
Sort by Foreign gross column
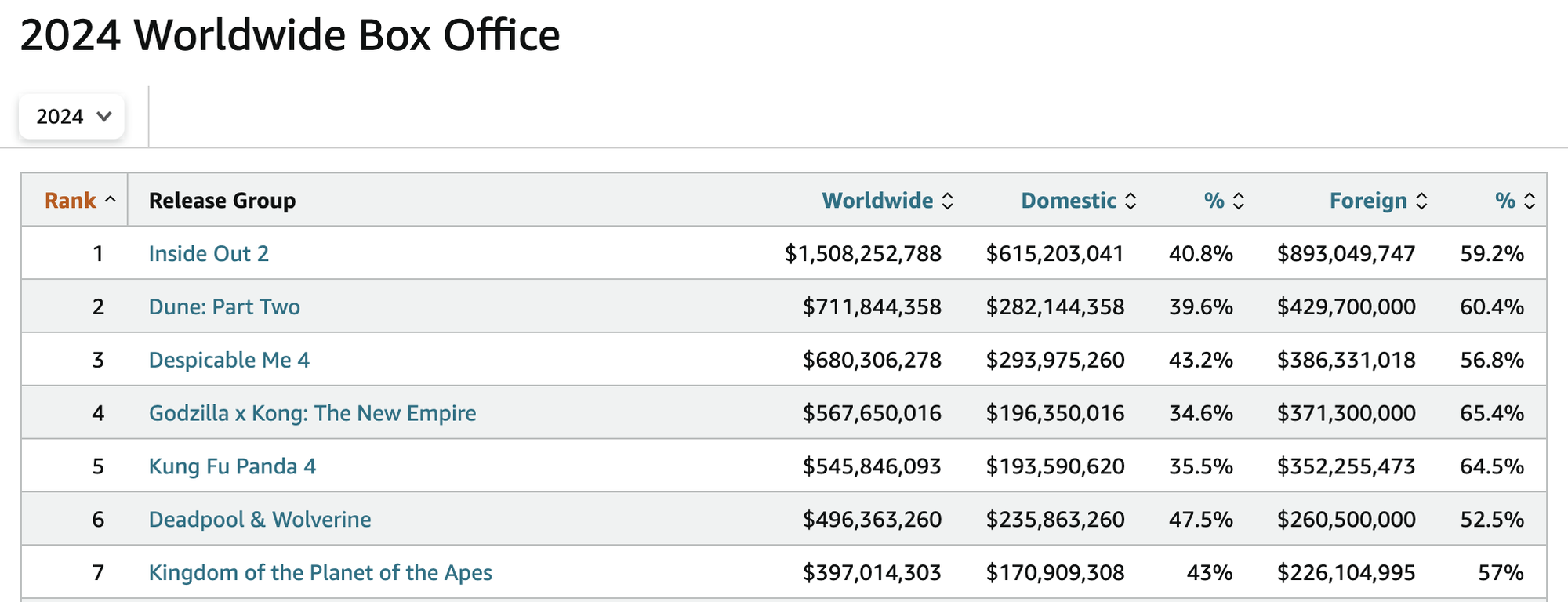point(1378,201)
